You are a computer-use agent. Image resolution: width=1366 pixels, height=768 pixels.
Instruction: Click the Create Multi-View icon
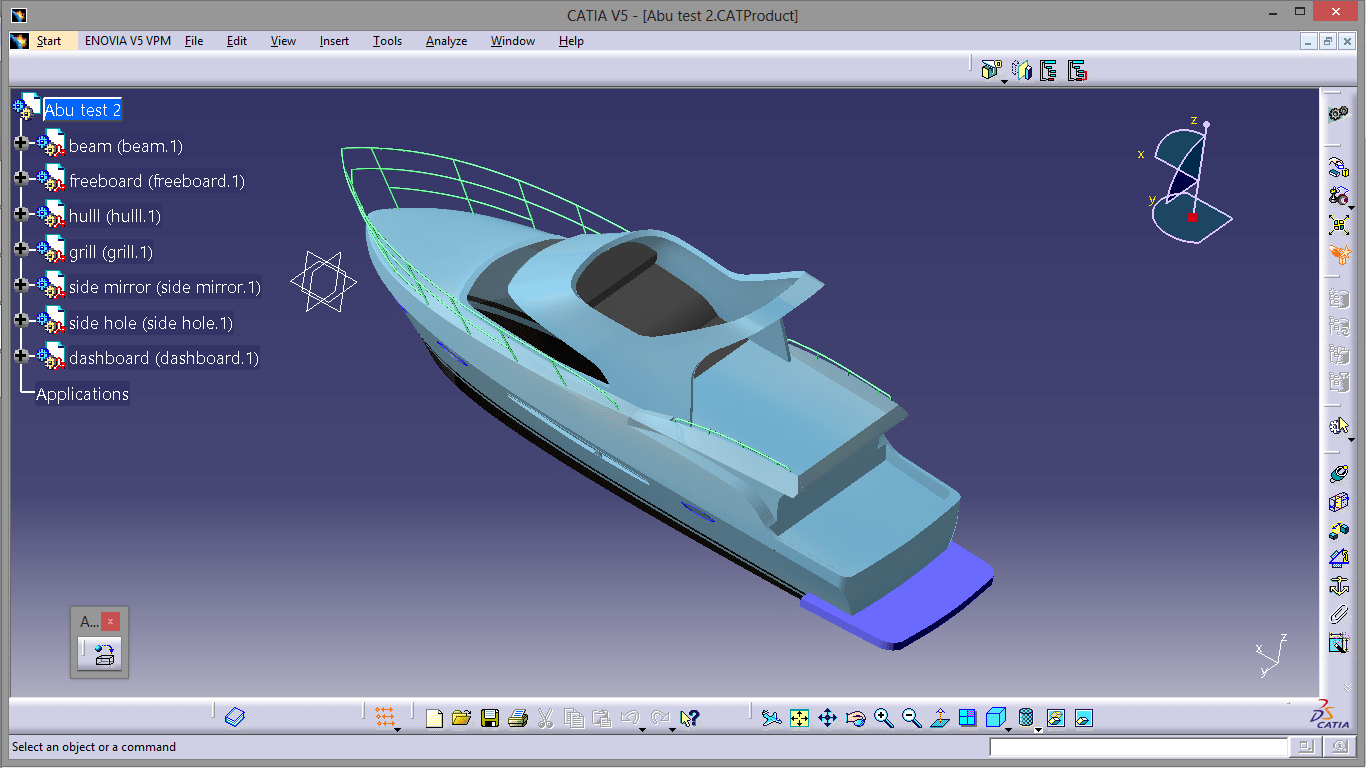967,717
